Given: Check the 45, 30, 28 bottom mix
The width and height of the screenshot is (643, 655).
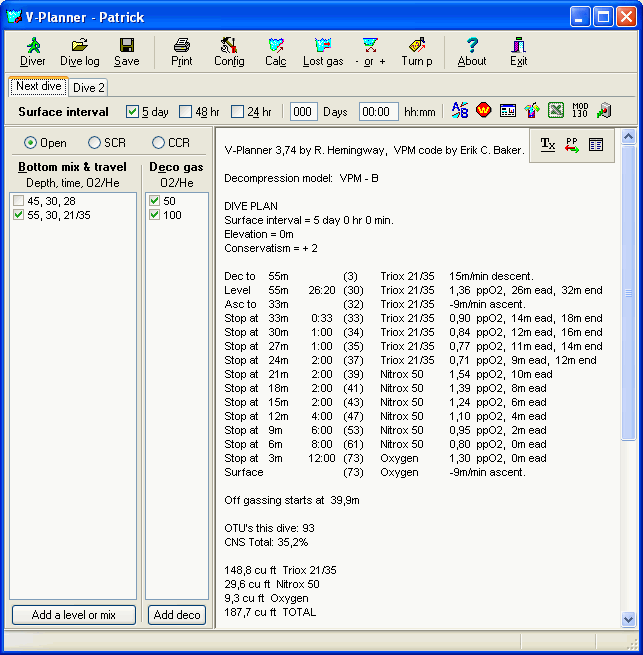Looking at the screenshot, I should pyautogui.click(x=19, y=201).
